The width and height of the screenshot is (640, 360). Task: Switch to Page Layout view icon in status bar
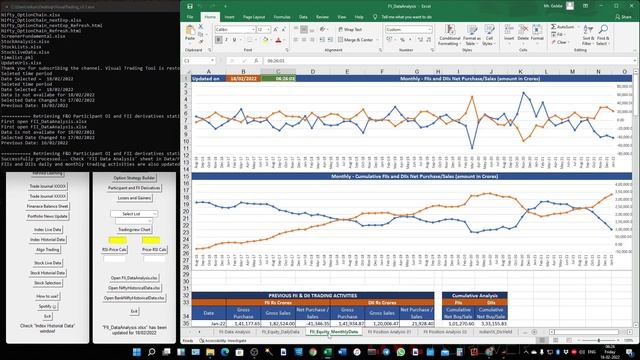[555, 340]
